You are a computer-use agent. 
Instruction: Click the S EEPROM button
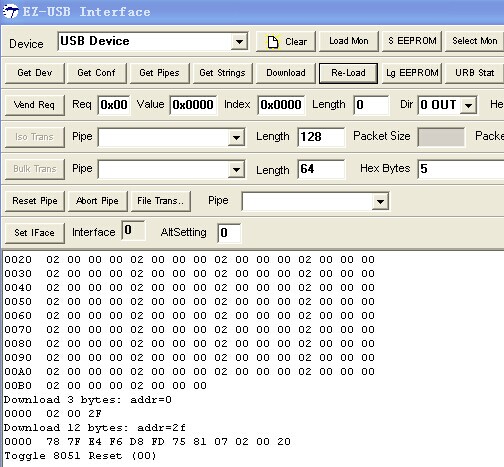pyautogui.click(x=412, y=41)
